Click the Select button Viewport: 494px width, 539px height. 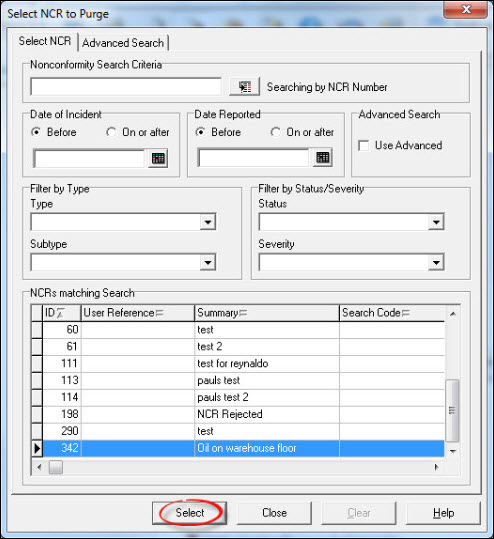coord(189,513)
